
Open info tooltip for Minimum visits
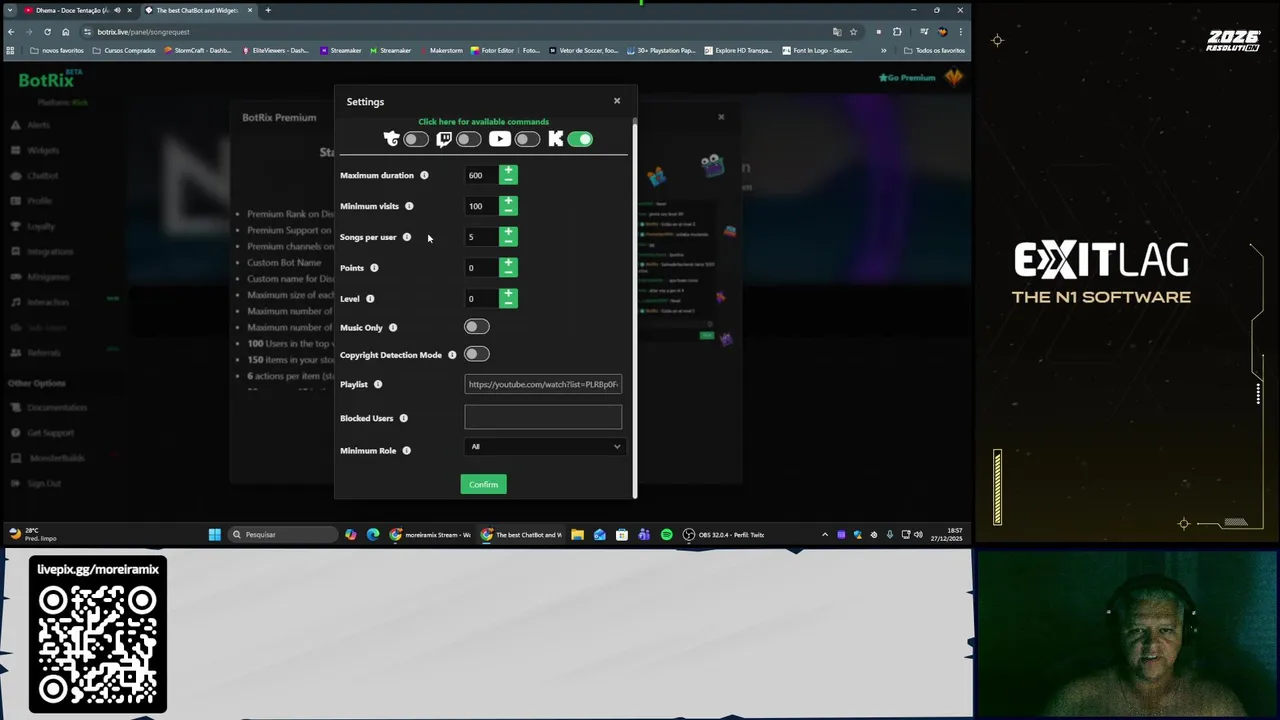tap(409, 206)
